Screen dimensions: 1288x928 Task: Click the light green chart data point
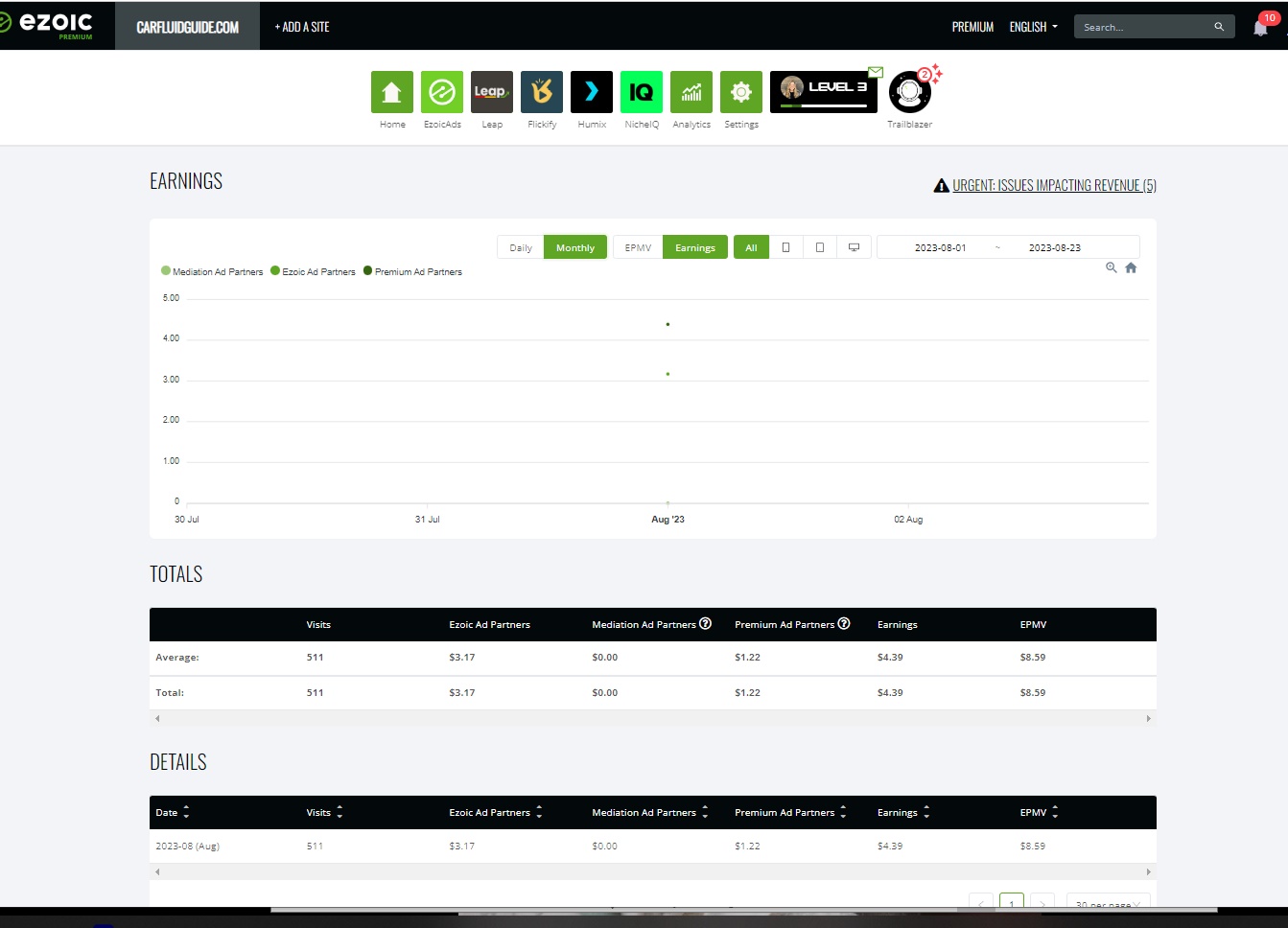tap(667, 374)
